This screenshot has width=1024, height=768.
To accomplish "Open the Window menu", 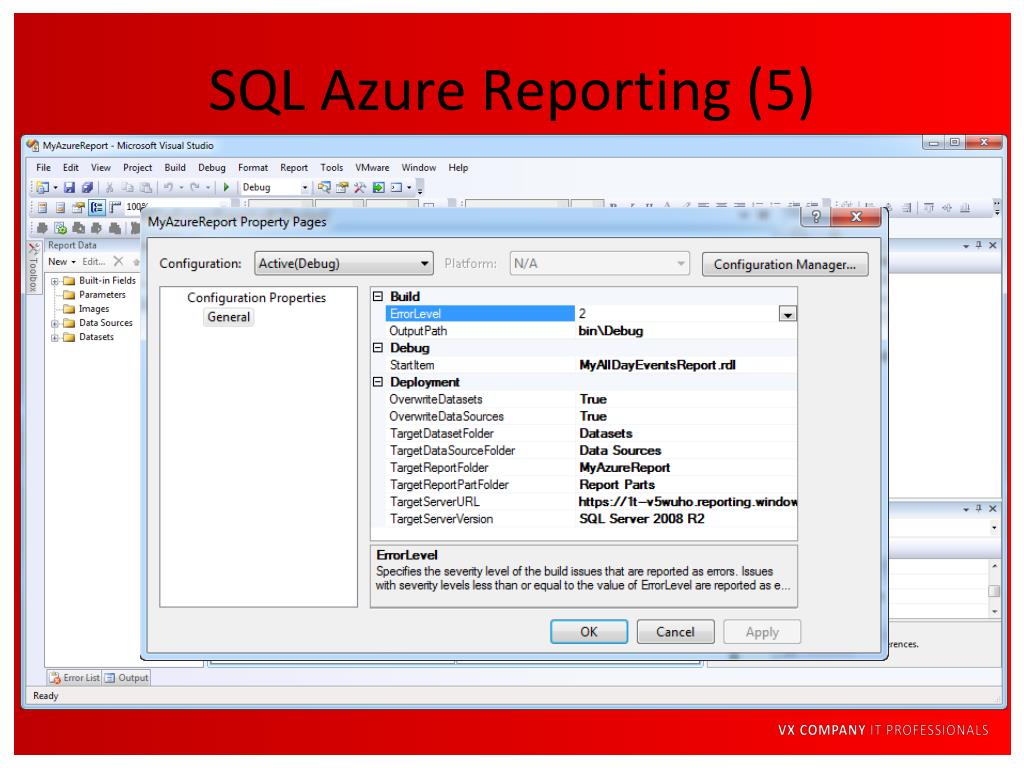I will pos(419,168).
